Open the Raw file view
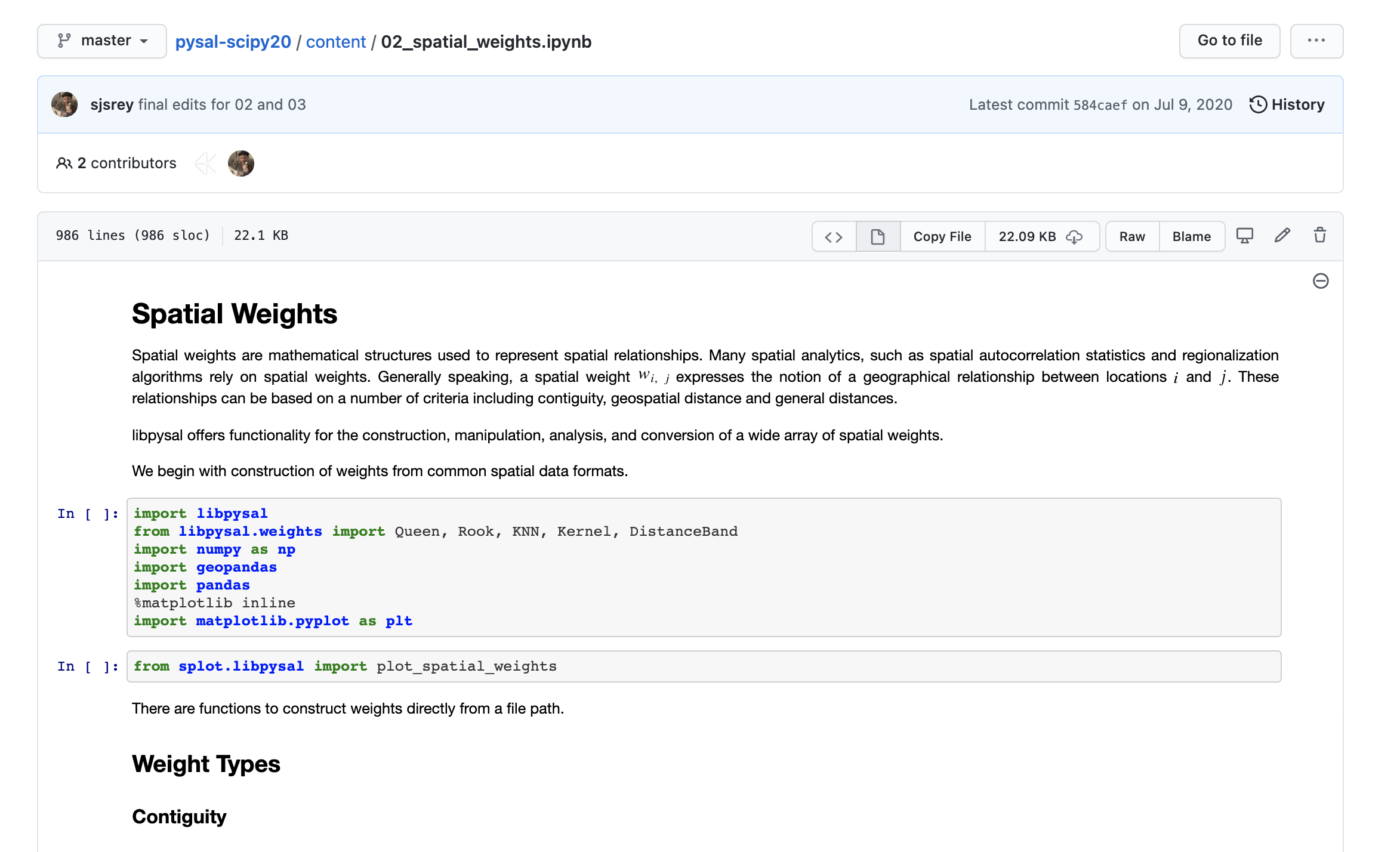Image resolution: width=1400 pixels, height=852 pixels. [x=1131, y=237]
